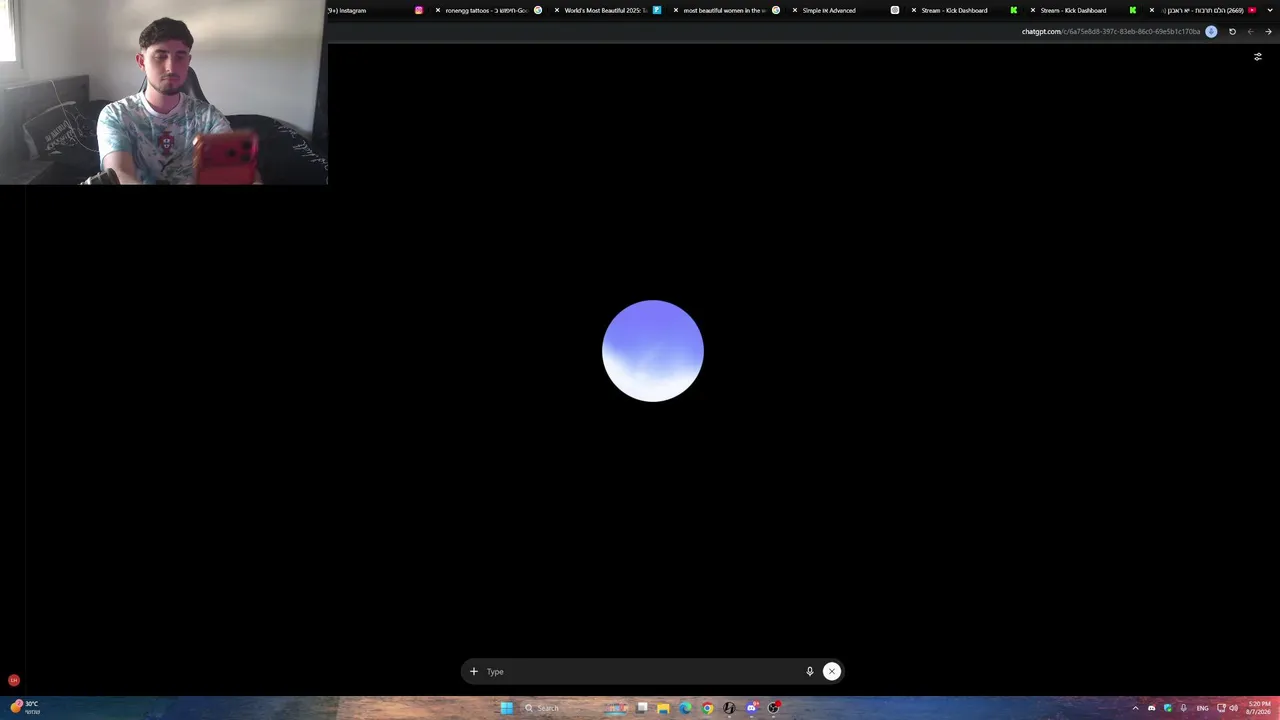1280x720 pixels.
Task: Switch the ENG input language
Action: click(x=1203, y=708)
